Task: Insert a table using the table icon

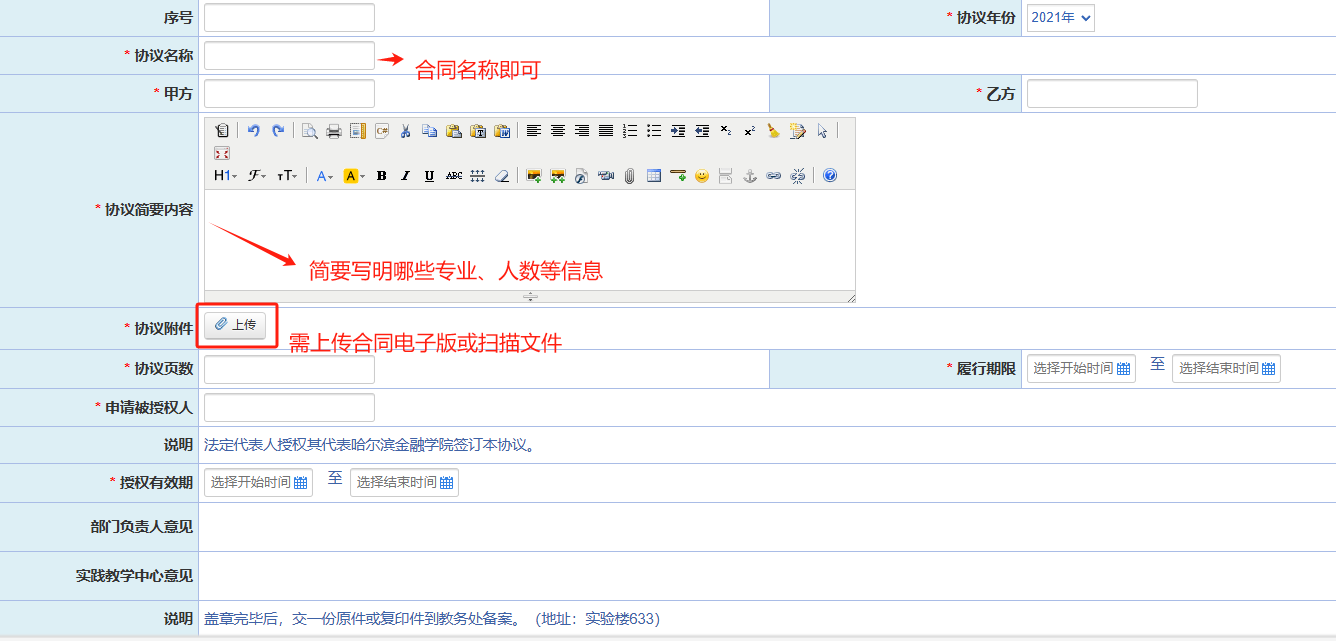Action: click(x=654, y=176)
